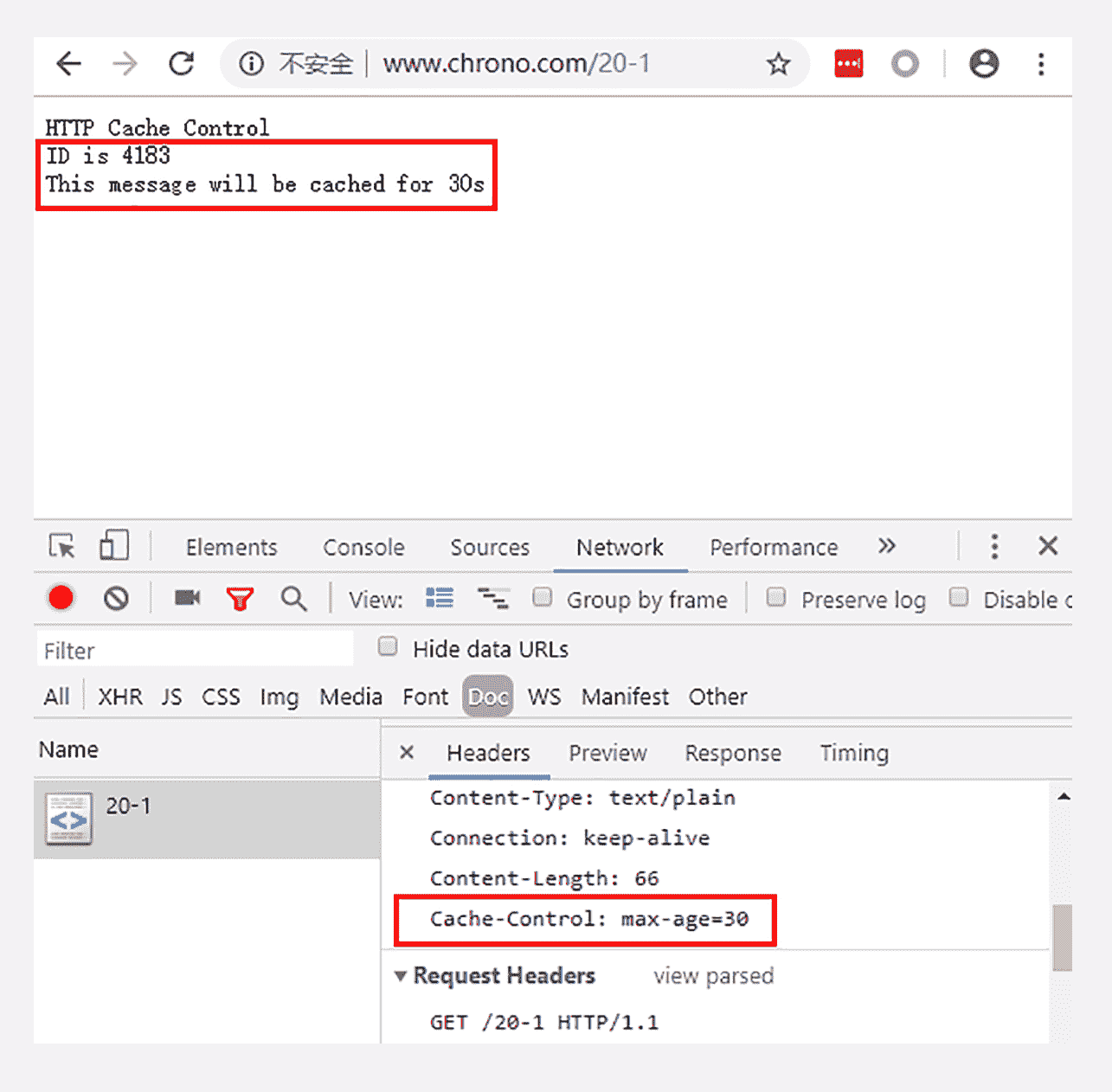Open DevTools customize three-dot menu

[994, 546]
